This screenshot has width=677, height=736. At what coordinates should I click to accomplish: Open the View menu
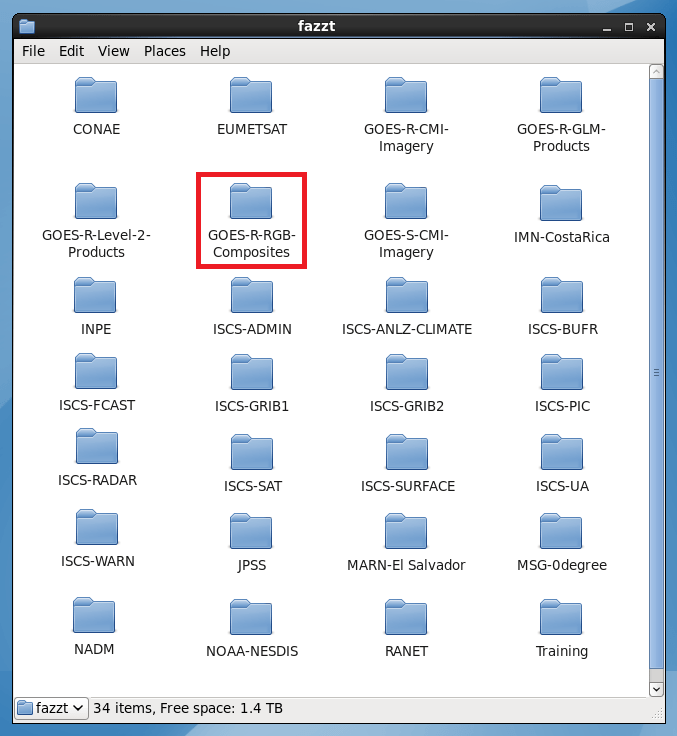114,51
